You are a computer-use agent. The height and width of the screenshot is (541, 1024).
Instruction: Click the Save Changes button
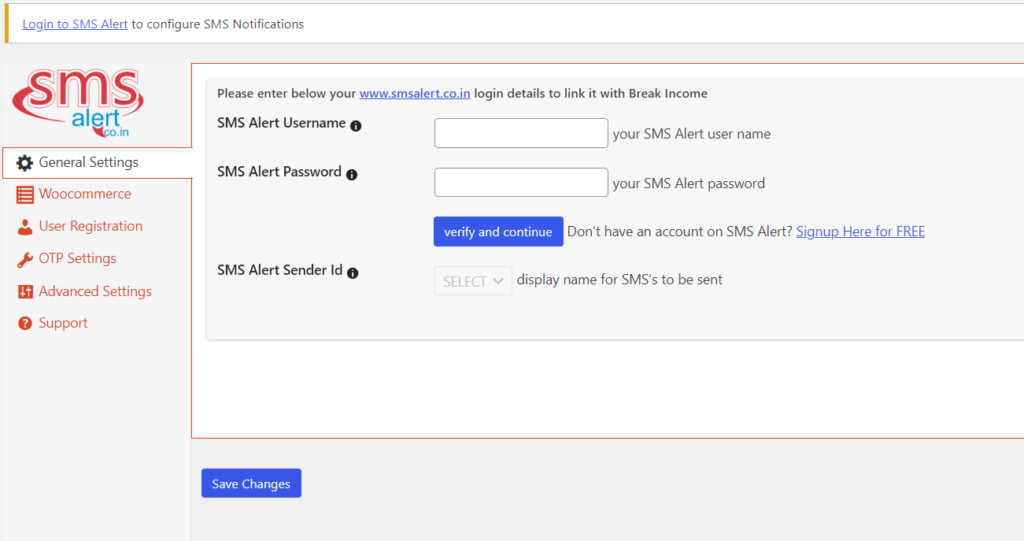point(251,484)
